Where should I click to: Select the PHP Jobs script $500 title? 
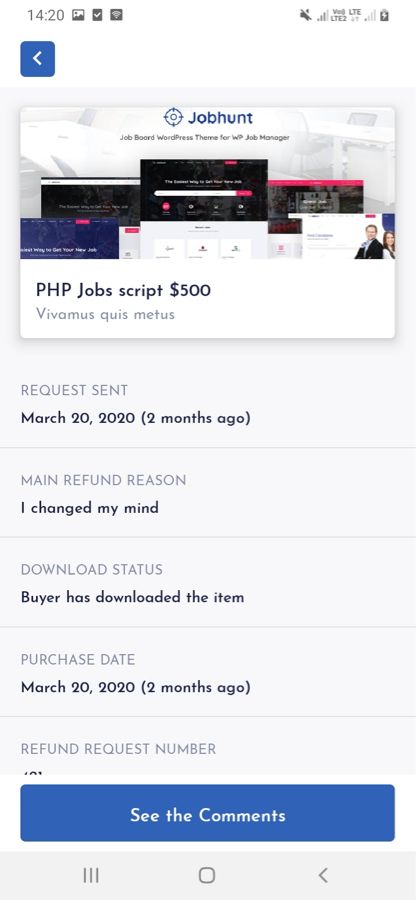123,290
